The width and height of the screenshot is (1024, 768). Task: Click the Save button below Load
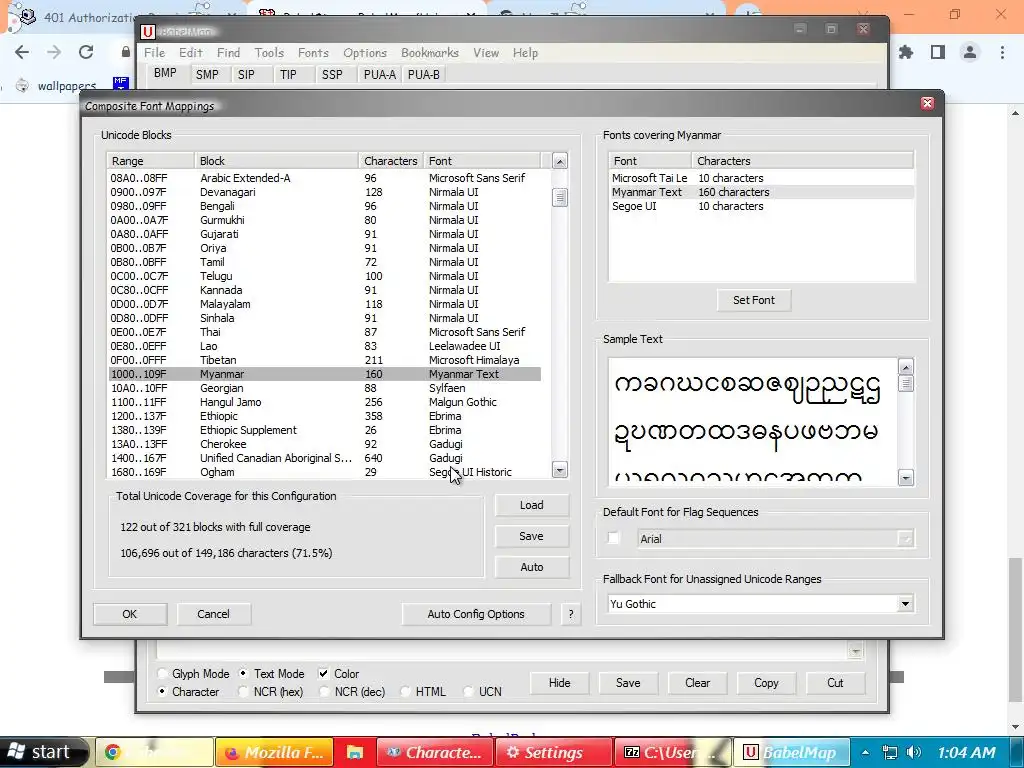pyautogui.click(x=532, y=536)
